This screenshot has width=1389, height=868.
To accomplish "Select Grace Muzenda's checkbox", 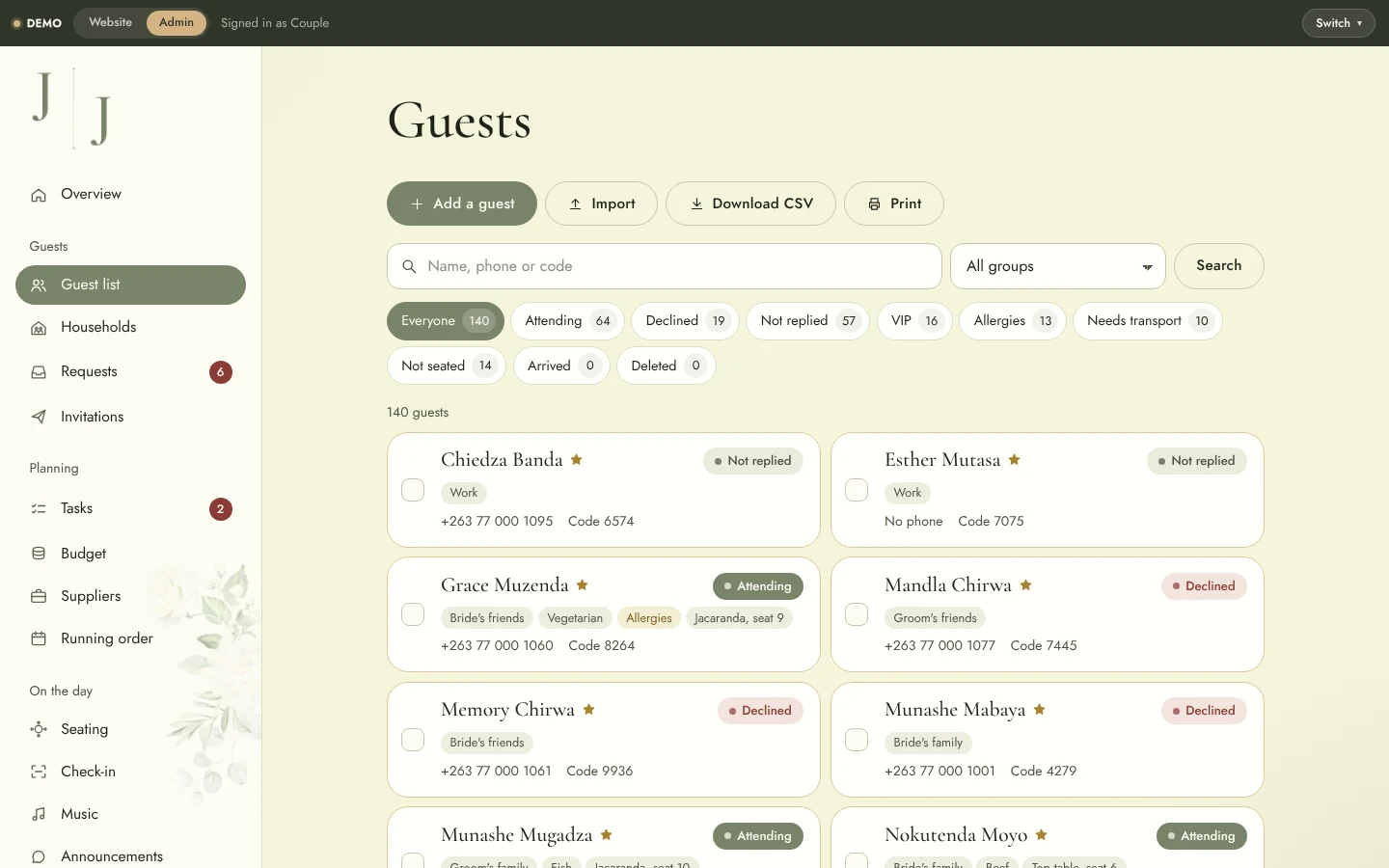I will tap(413, 614).
